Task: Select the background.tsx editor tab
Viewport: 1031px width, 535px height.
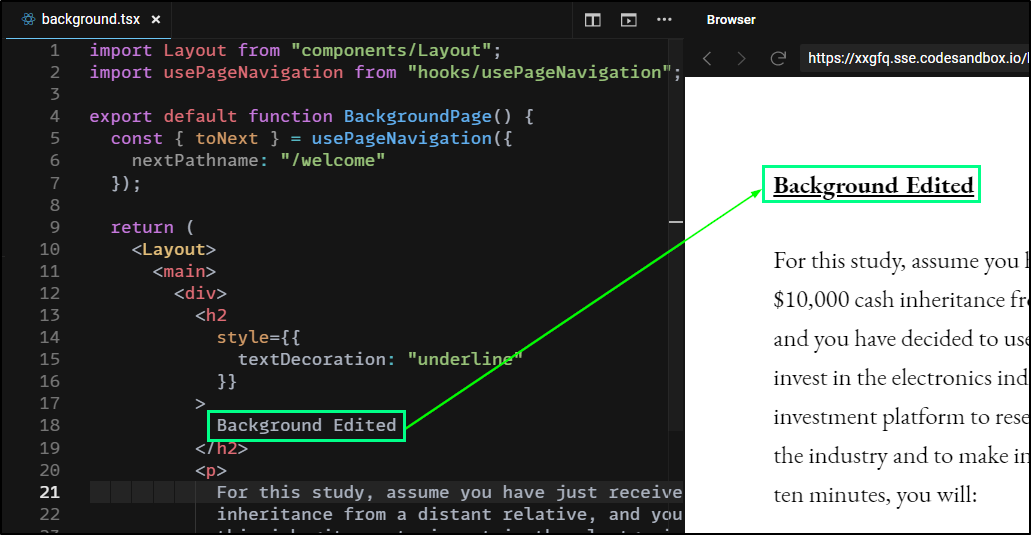Action: (x=89, y=20)
